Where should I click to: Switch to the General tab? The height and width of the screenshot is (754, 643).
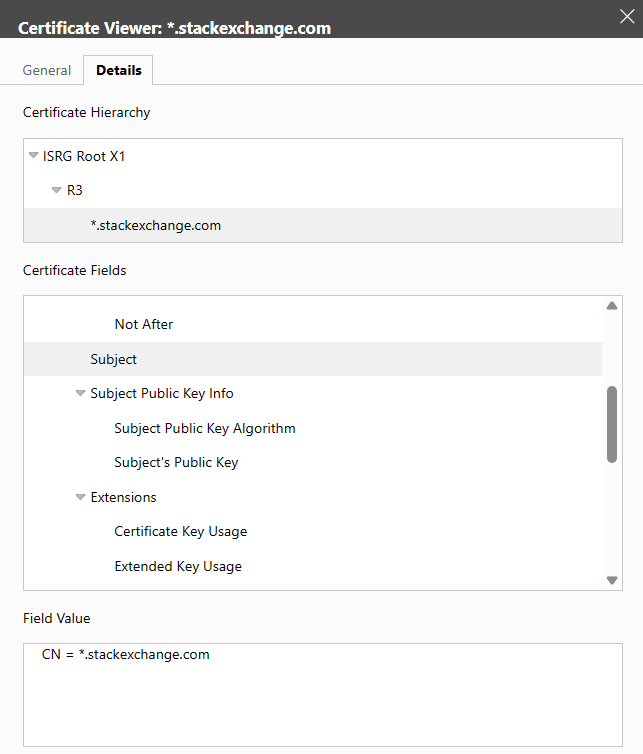[47, 70]
